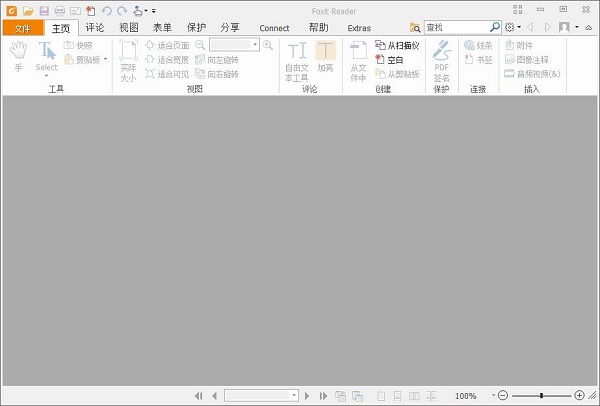Open the customize quick access toolbar arrow
Viewport: 600px width, 406px height.
point(153,11)
